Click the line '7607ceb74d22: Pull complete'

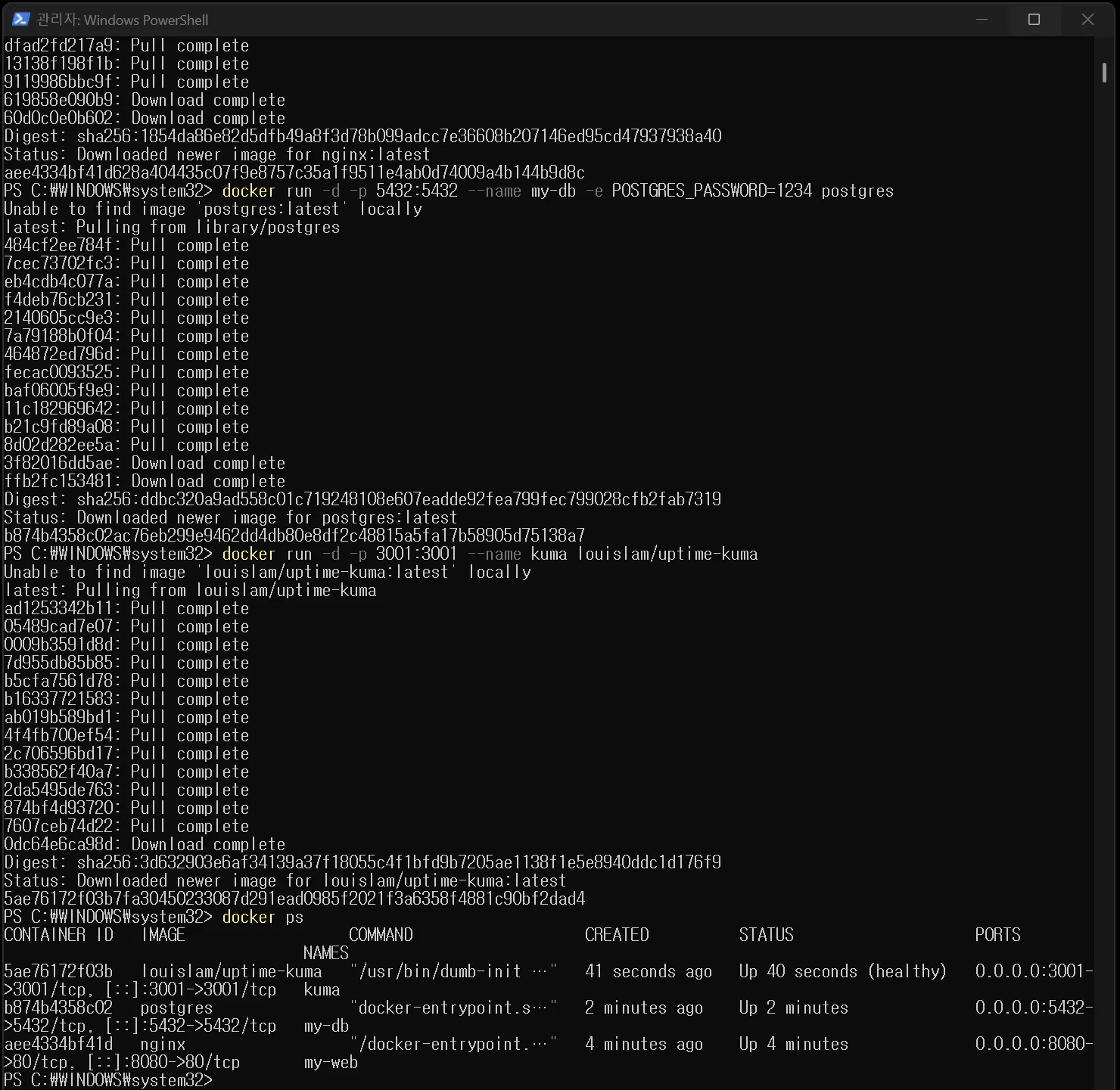click(x=126, y=826)
